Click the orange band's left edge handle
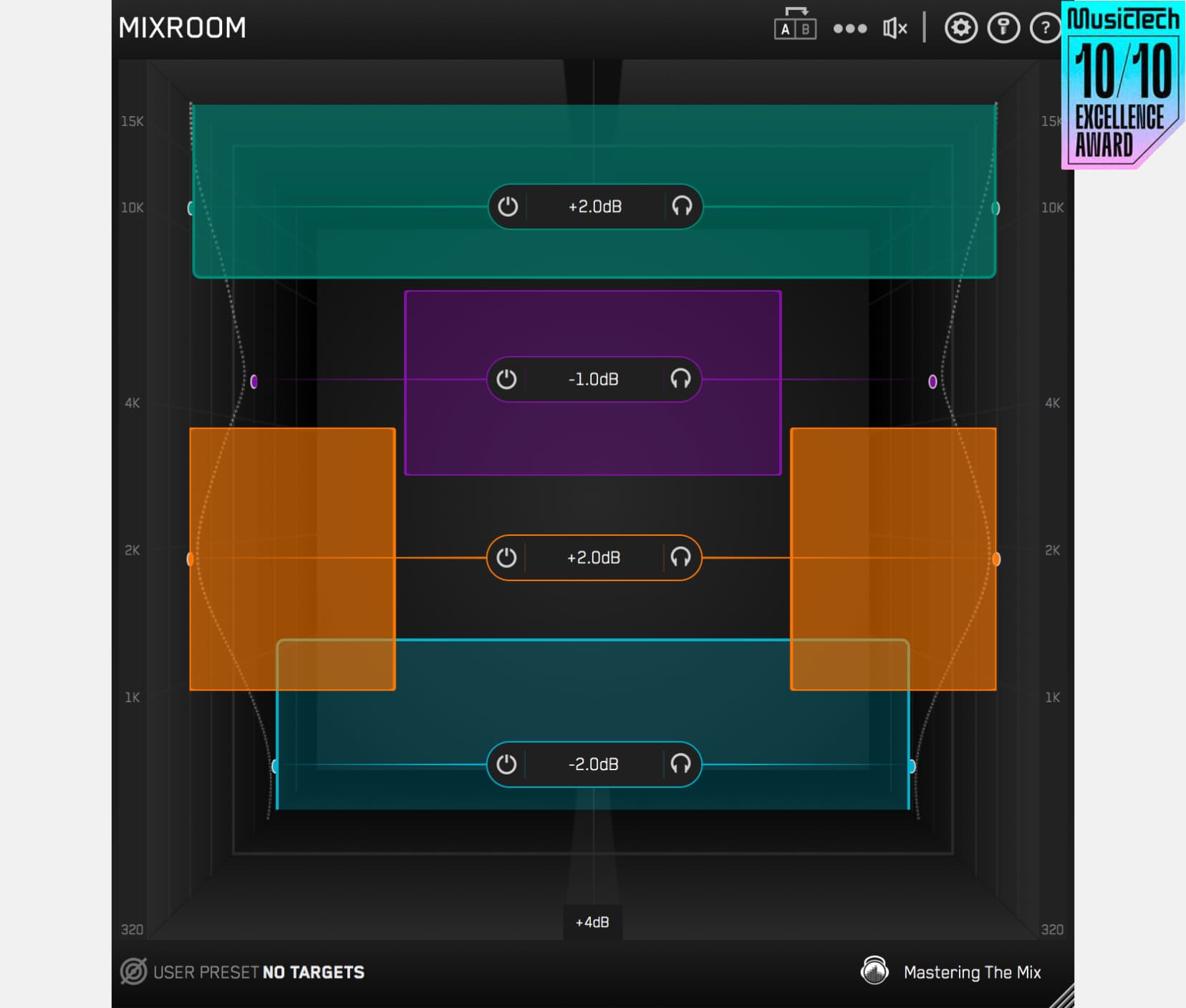Screen dimensions: 1186x1008 point(191,559)
